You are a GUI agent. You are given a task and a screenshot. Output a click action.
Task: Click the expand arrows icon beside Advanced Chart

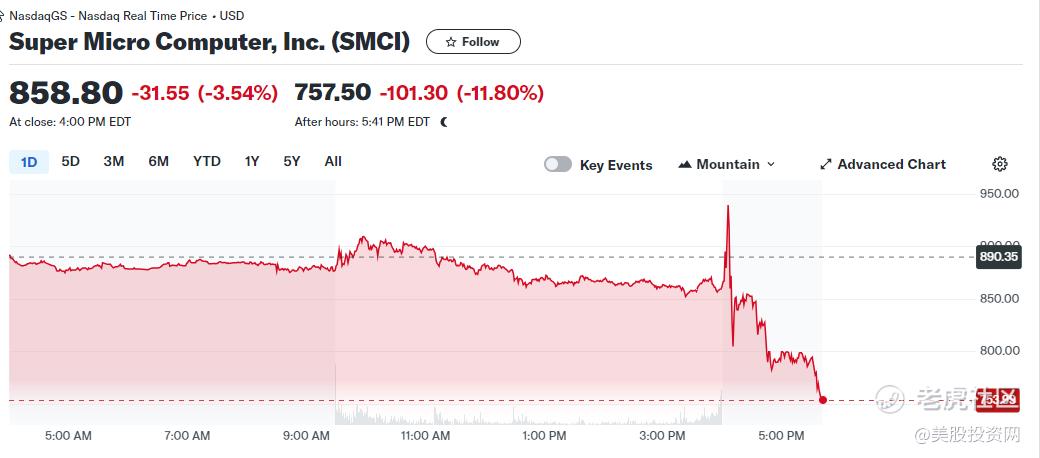click(x=826, y=165)
